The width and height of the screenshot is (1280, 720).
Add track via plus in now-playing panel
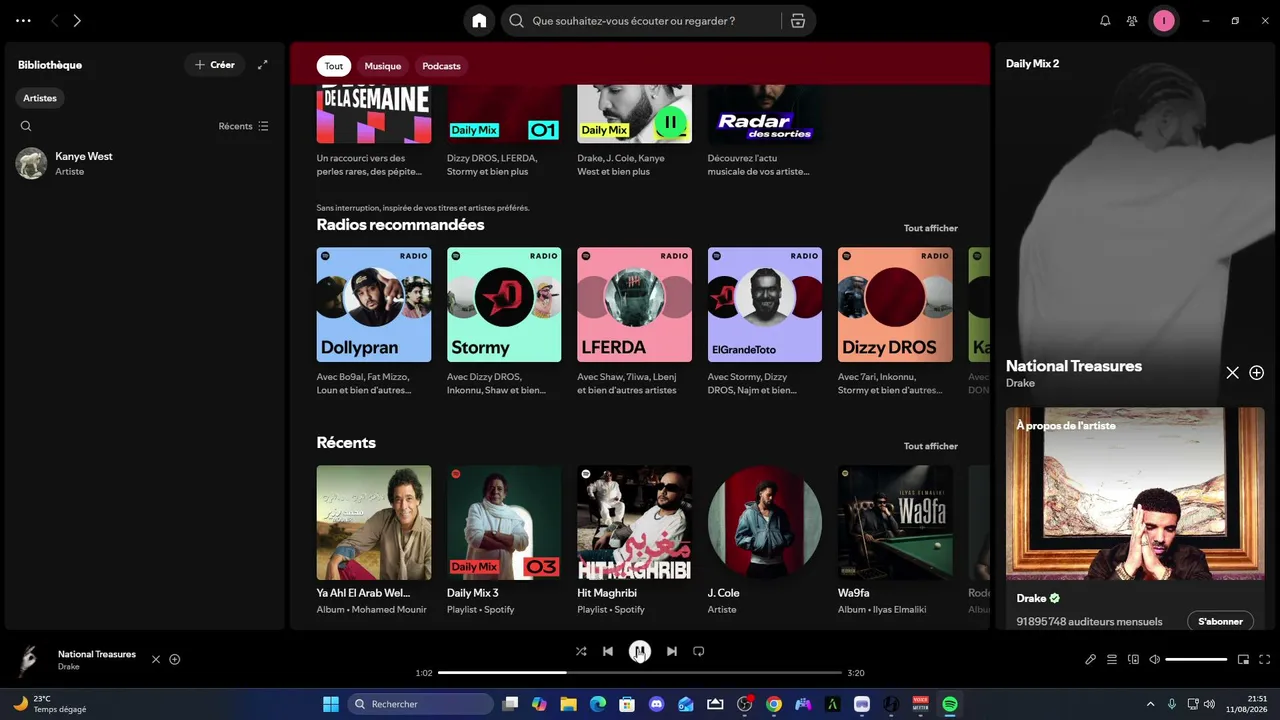click(x=1257, y=373)
